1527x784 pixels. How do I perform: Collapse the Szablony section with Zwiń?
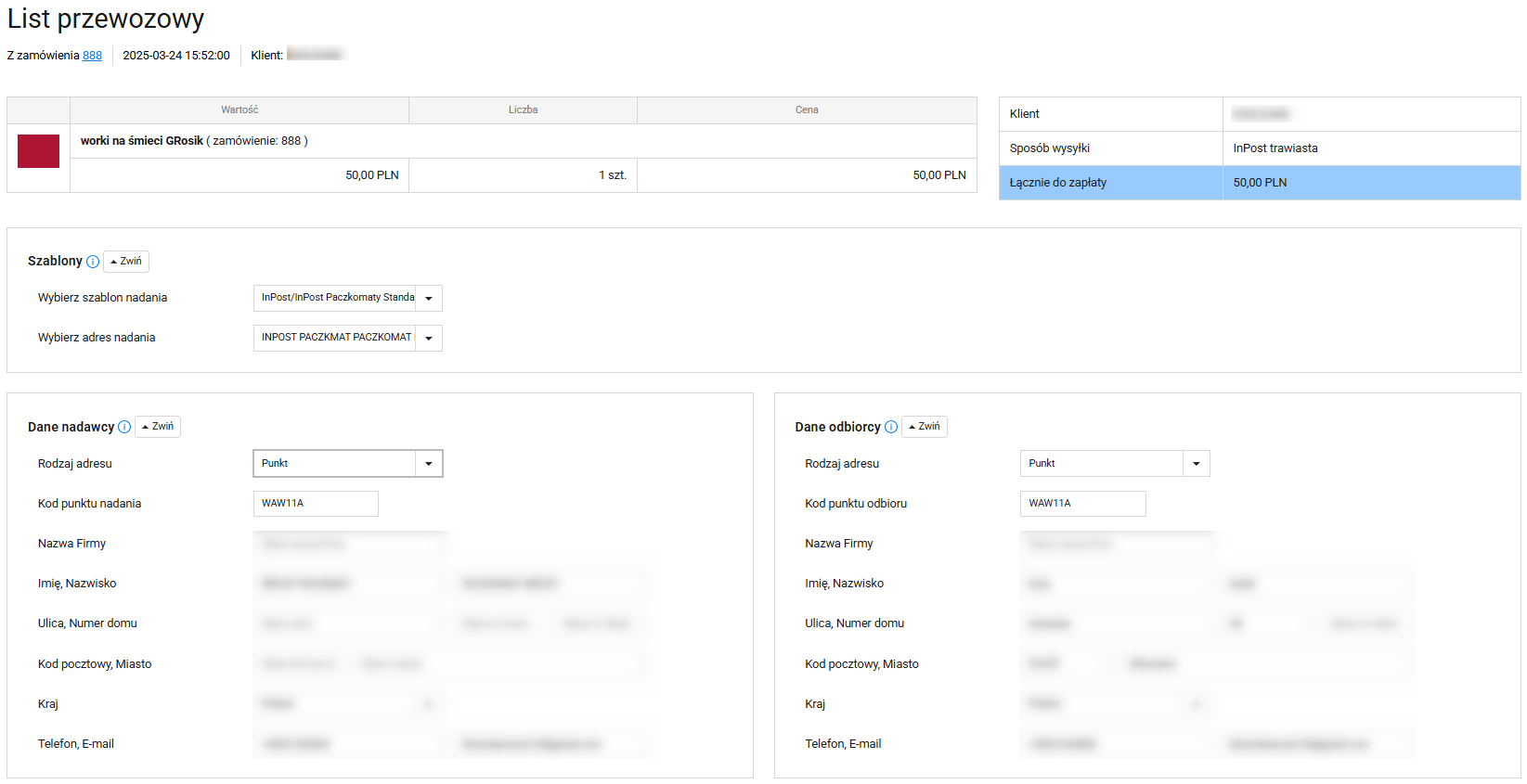[126, 262]
